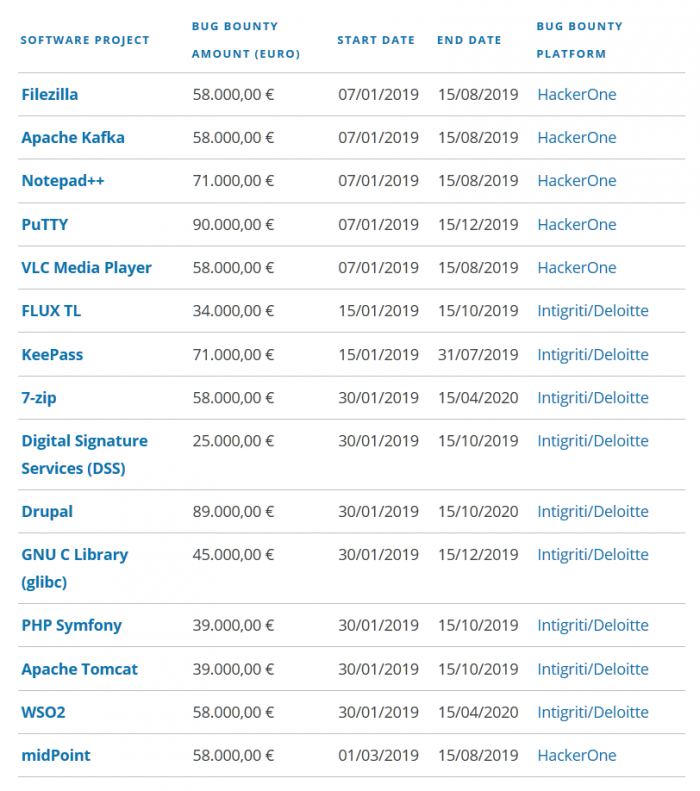Click the FLUX TL project link
The width and height of the screenshot is (700, 791).
(51, 311)
